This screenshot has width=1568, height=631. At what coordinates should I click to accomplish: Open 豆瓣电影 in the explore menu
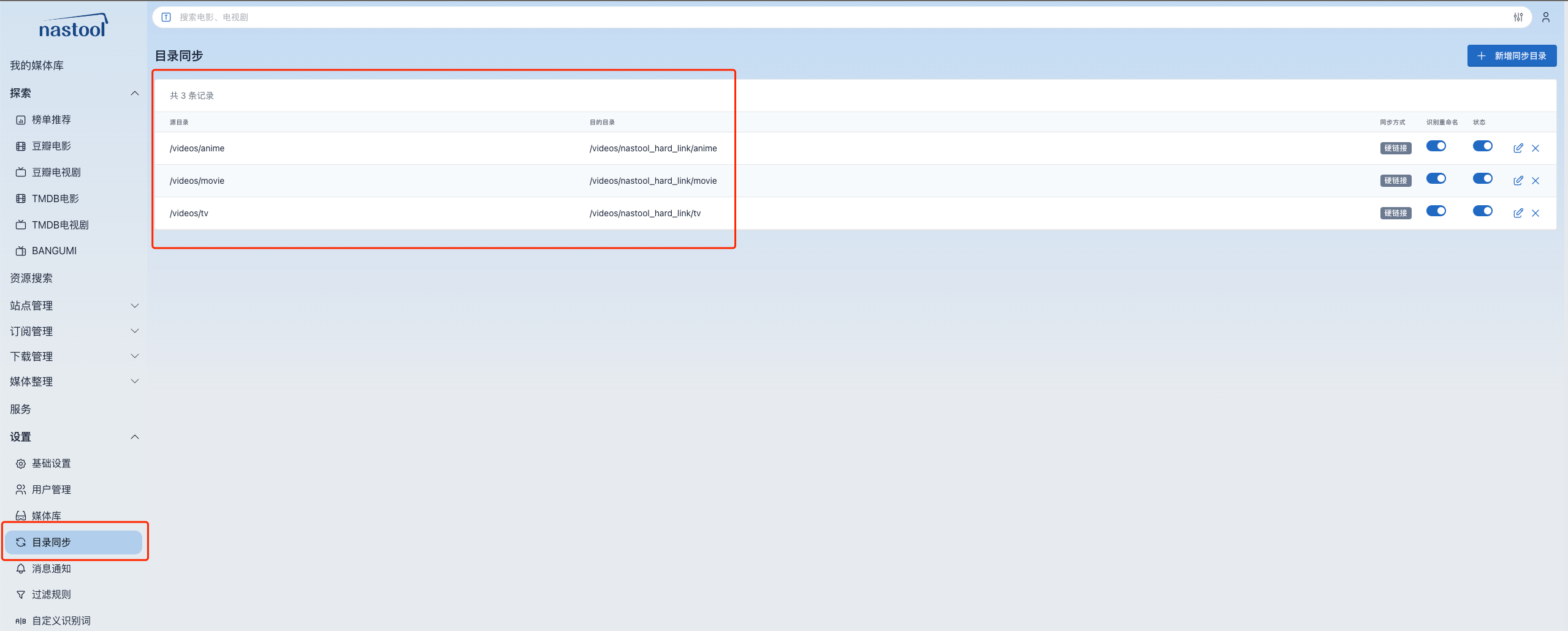51,146
